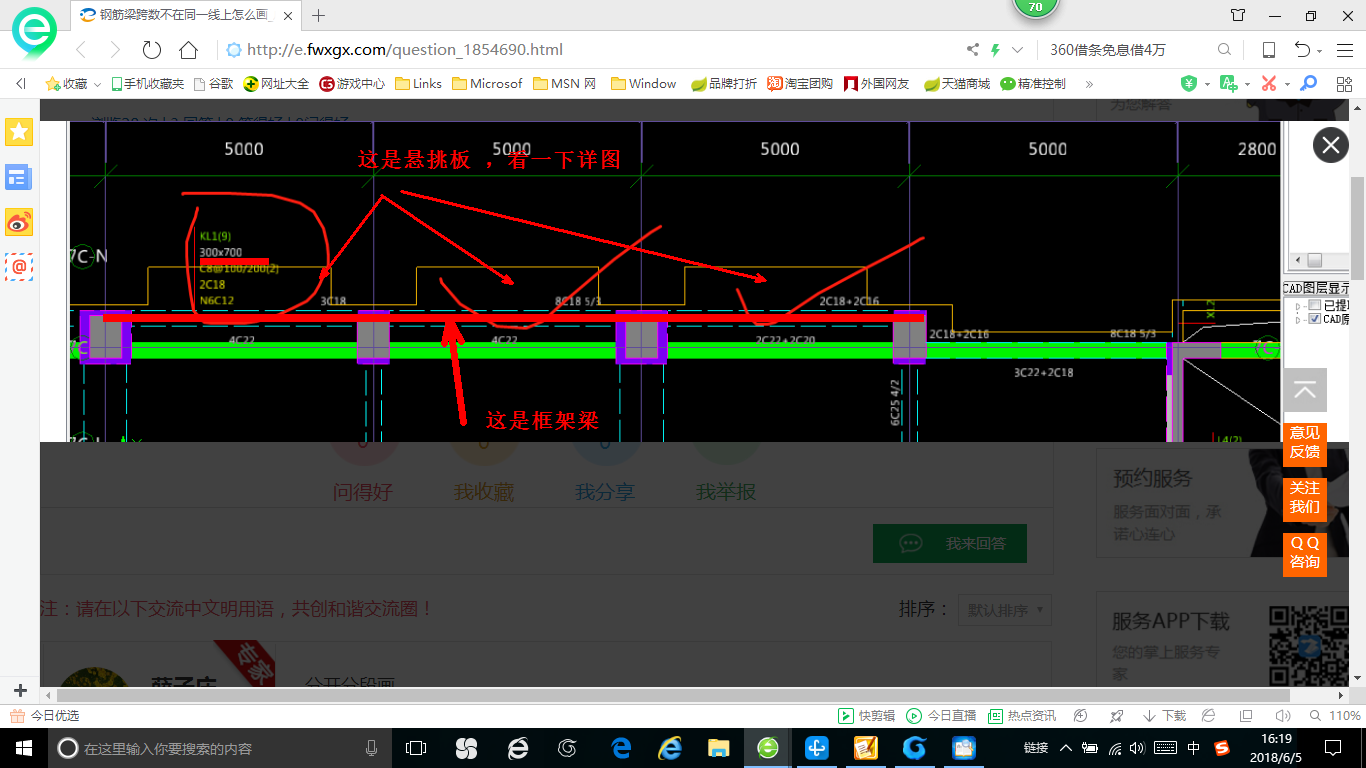The height and width of the screenshot is (768, 1366).
Task: Open the 网址大全 bookmark
Action: 276,84
